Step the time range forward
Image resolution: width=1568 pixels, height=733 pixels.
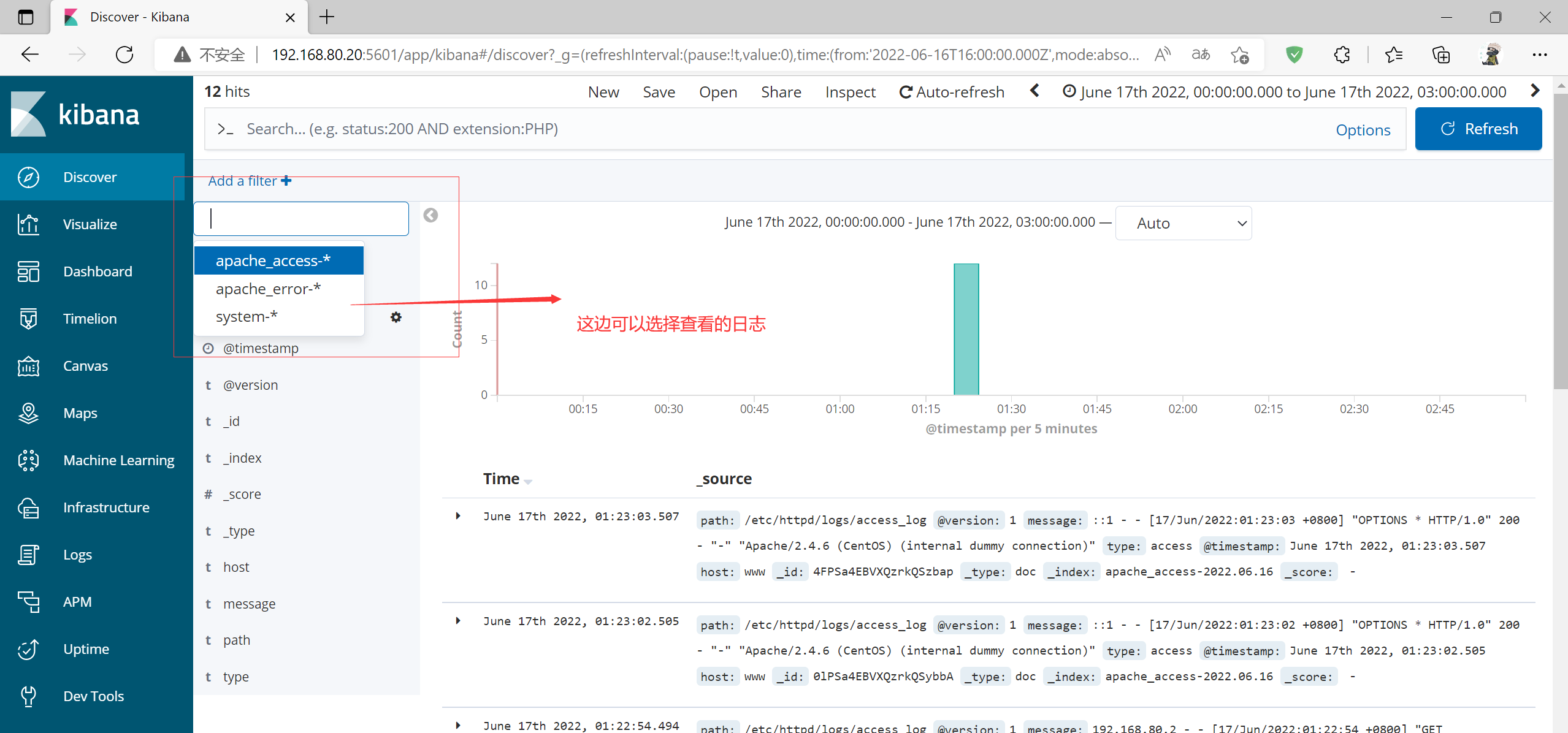click(x=1535, y=91)
